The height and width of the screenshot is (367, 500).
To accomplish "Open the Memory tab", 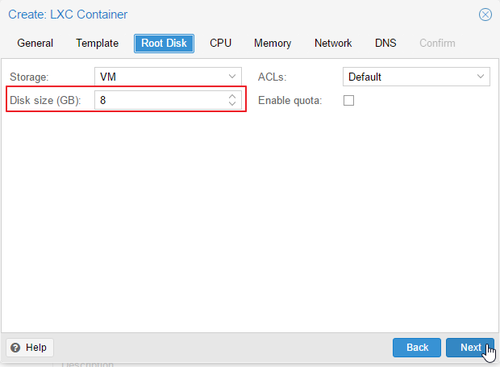I will click(x=272, y=43).
